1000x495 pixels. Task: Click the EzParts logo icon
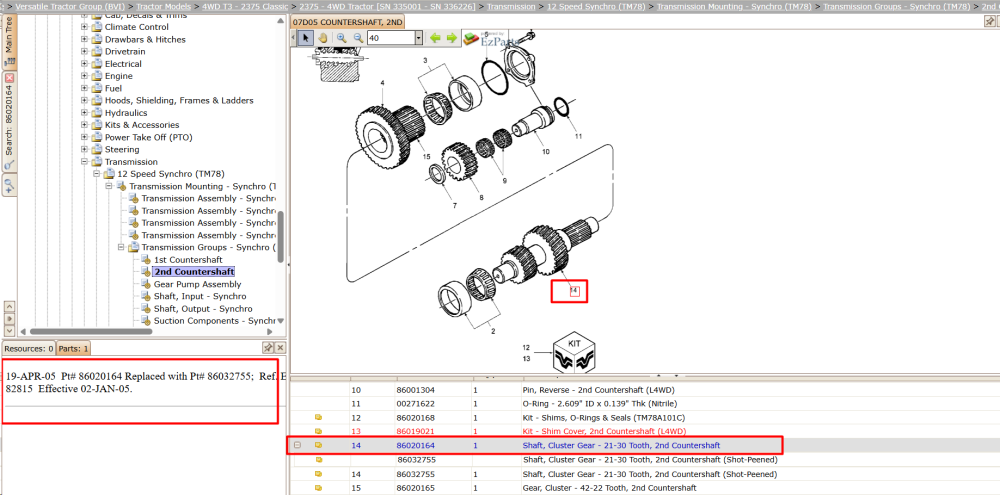click(x=472, y=39)
